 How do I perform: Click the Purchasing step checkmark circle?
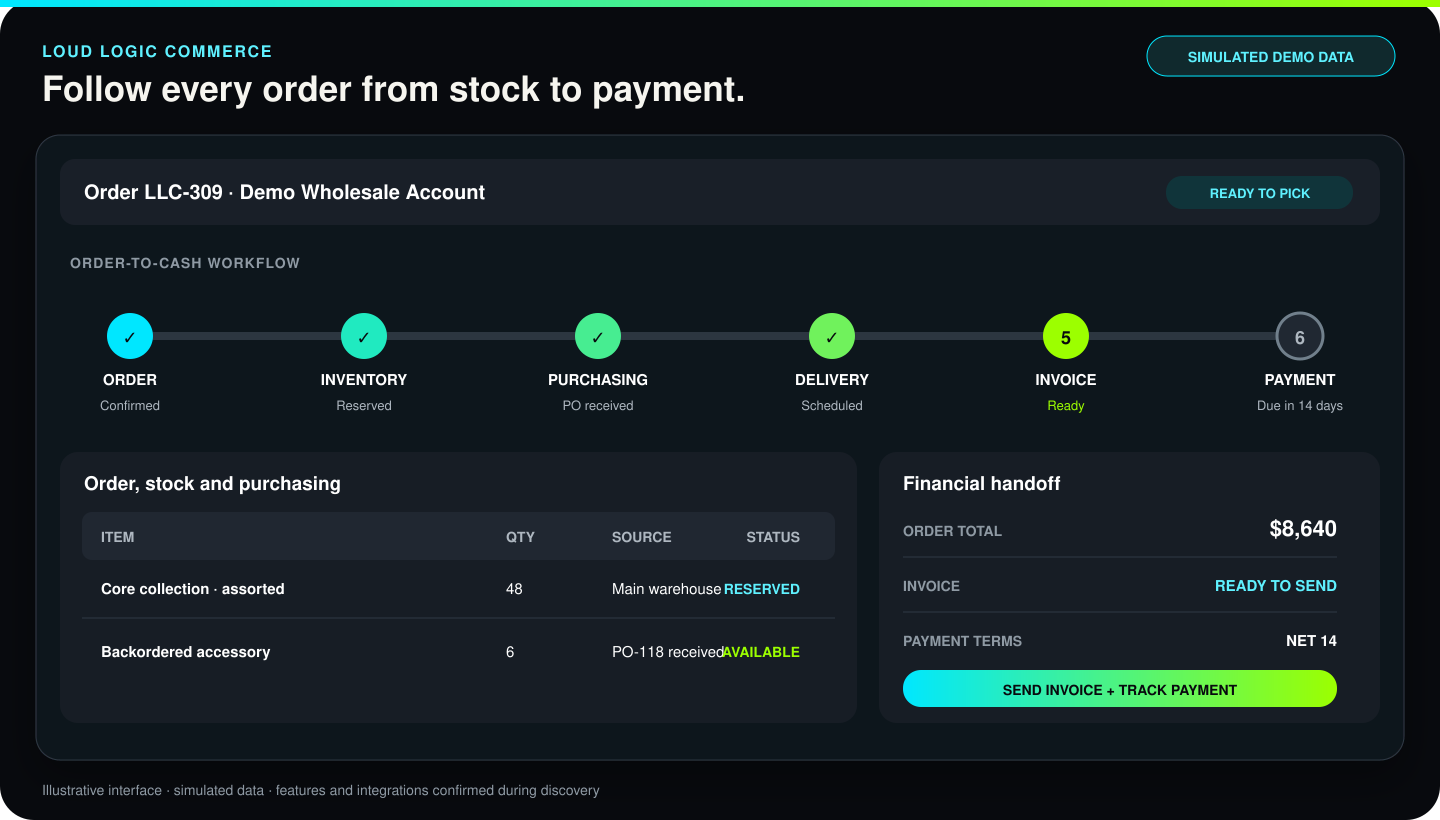tap(598, 337)
